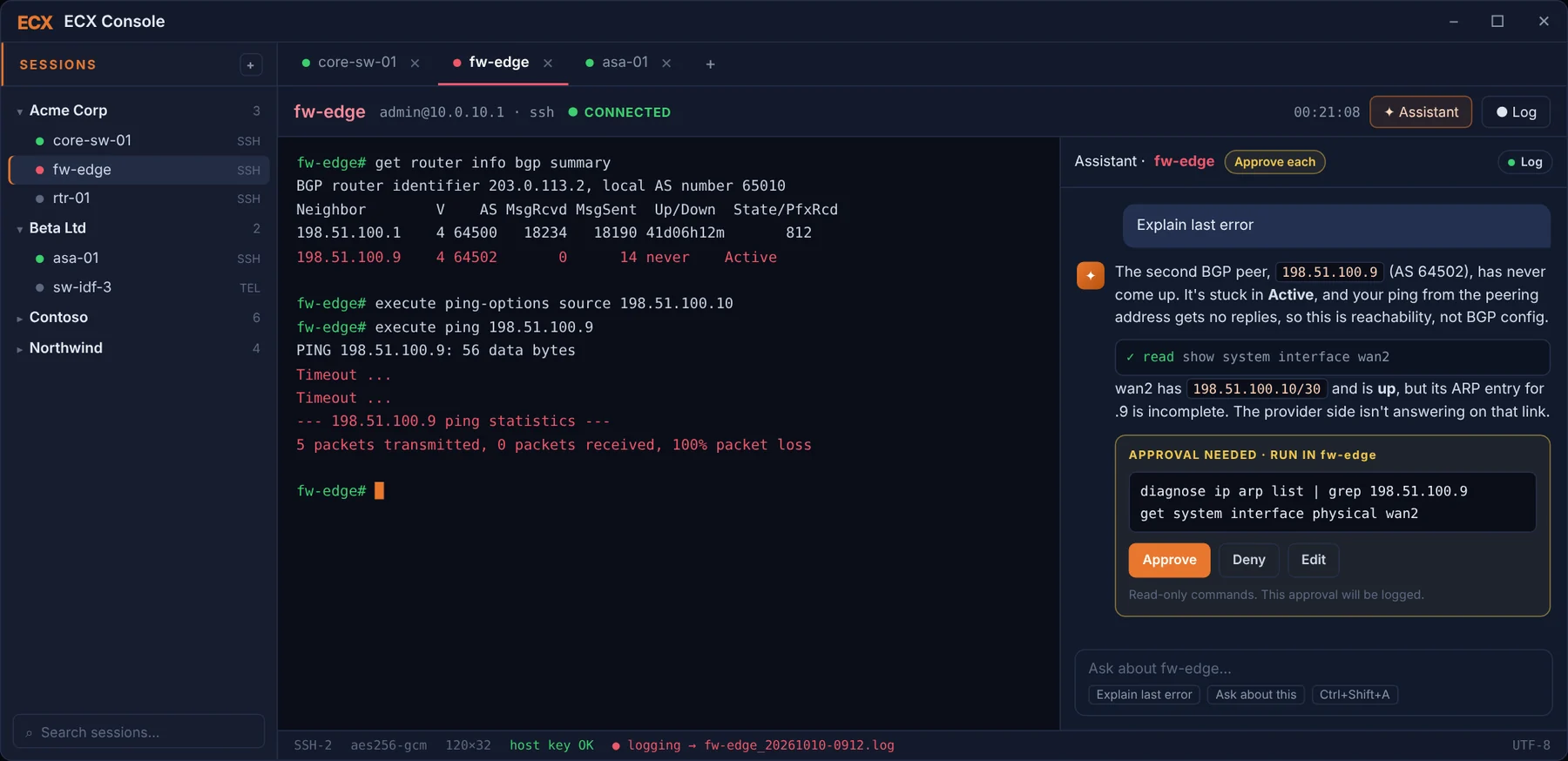Click UTF-8 encoding in status bar
Viewport: 1568px width, 761px height.
[x=1531, y=745]
